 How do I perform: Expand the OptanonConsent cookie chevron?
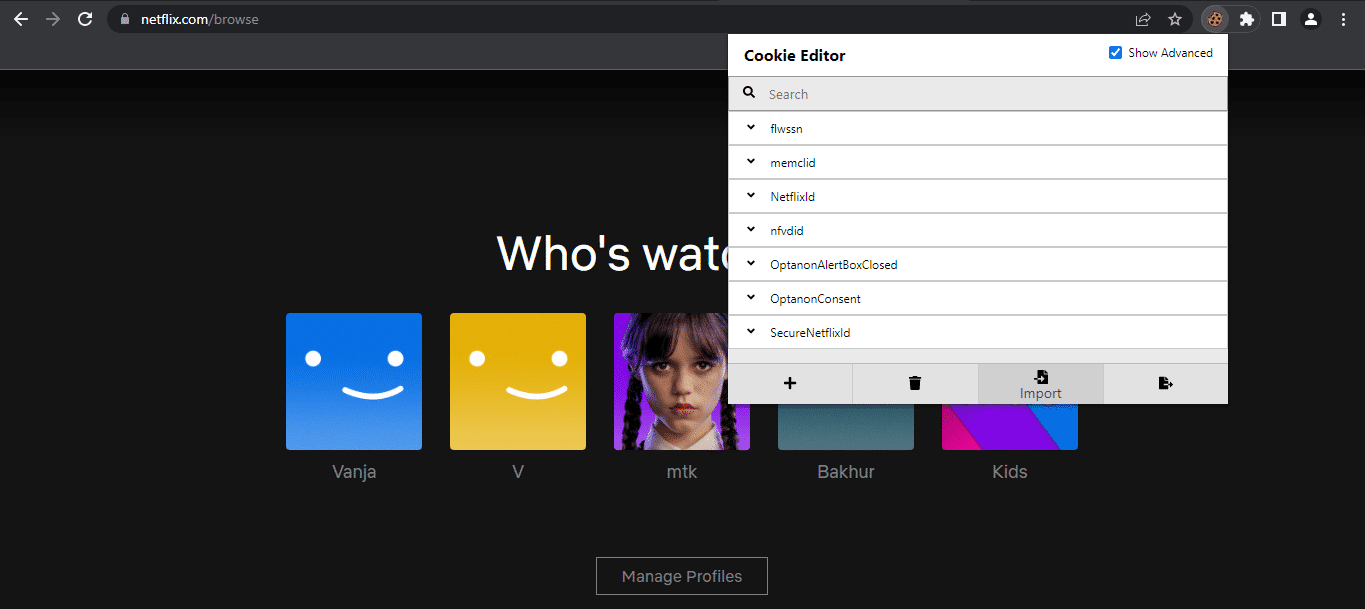pyautogui.click(x=751, y=298)
